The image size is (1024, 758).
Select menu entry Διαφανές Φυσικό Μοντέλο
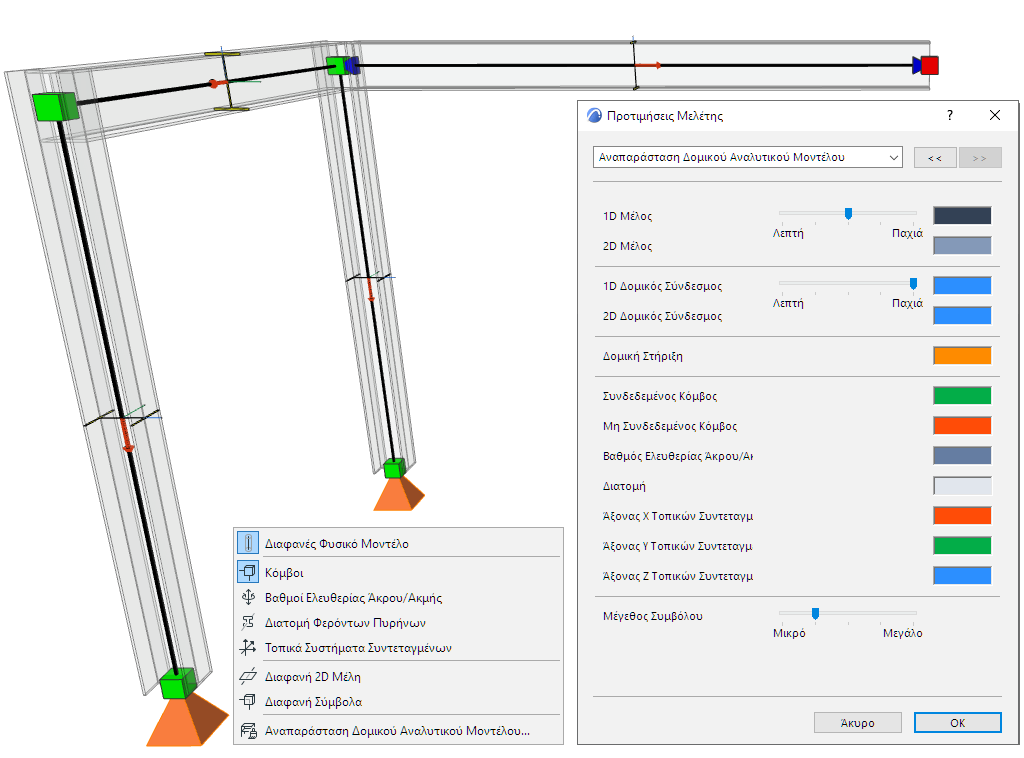point(398,543)
